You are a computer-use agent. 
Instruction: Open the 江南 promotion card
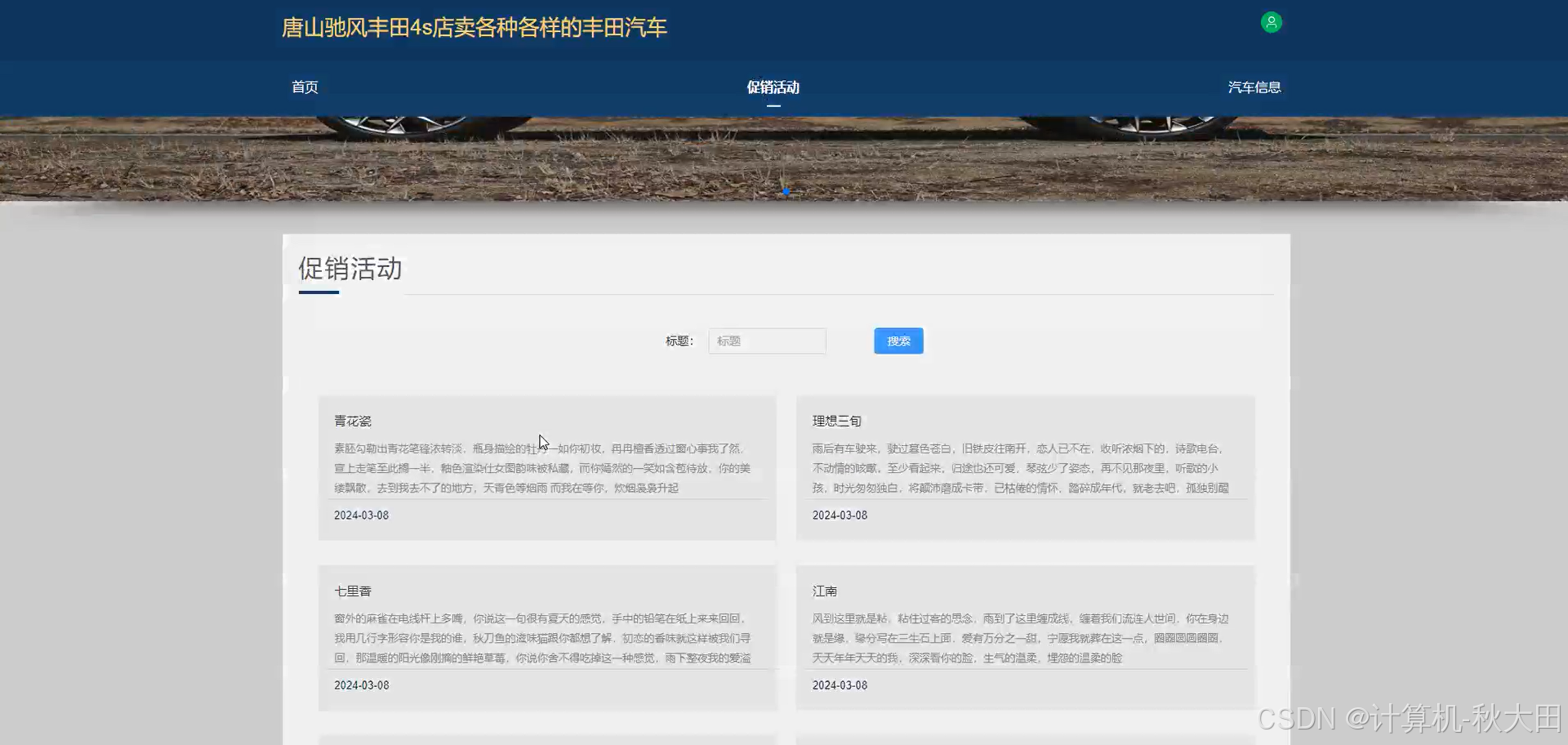coord(1024,637)
